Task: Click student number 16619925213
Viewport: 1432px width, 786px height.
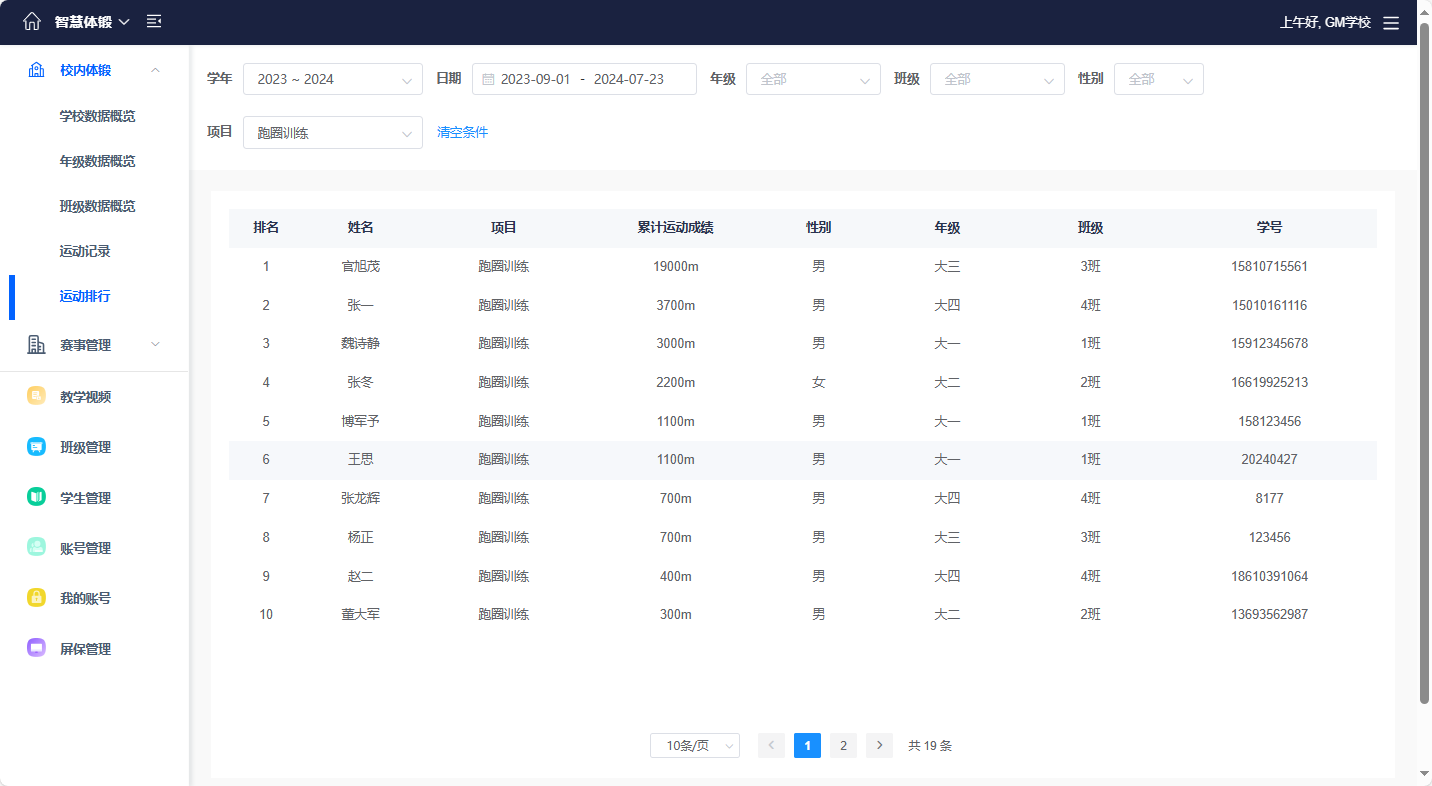Action: [1270, 382]
